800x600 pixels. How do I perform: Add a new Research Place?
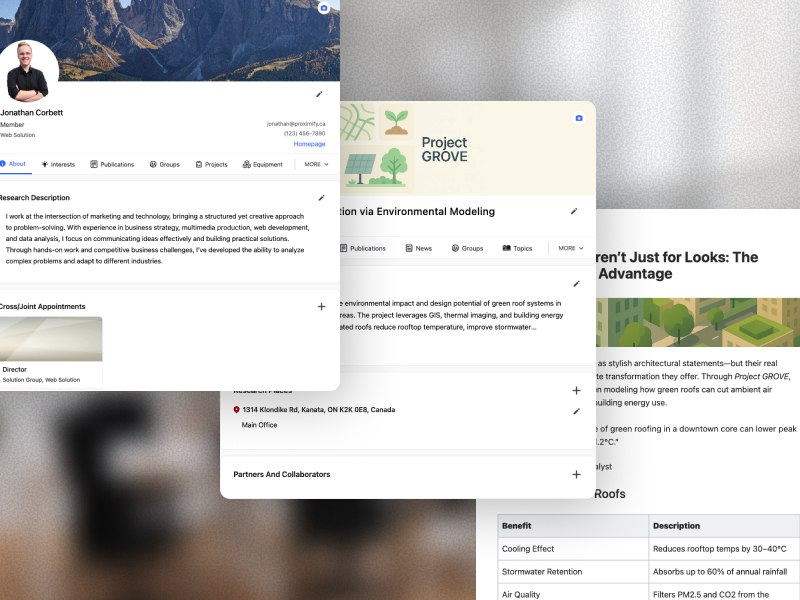576,390
